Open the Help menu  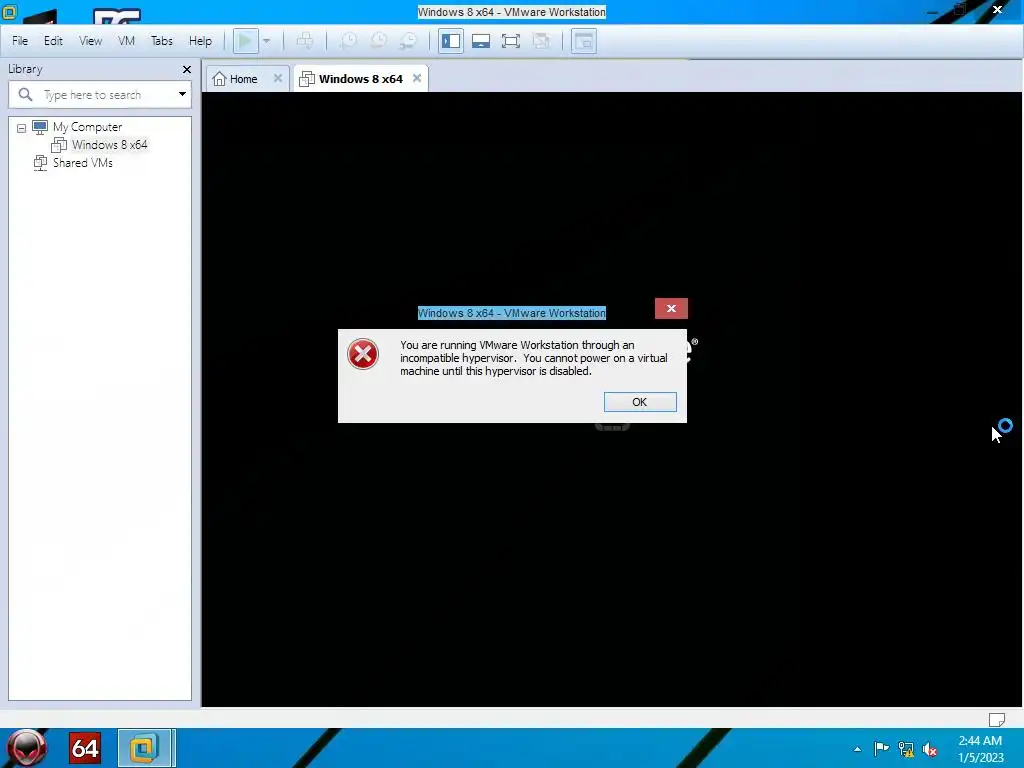point(200,40)
